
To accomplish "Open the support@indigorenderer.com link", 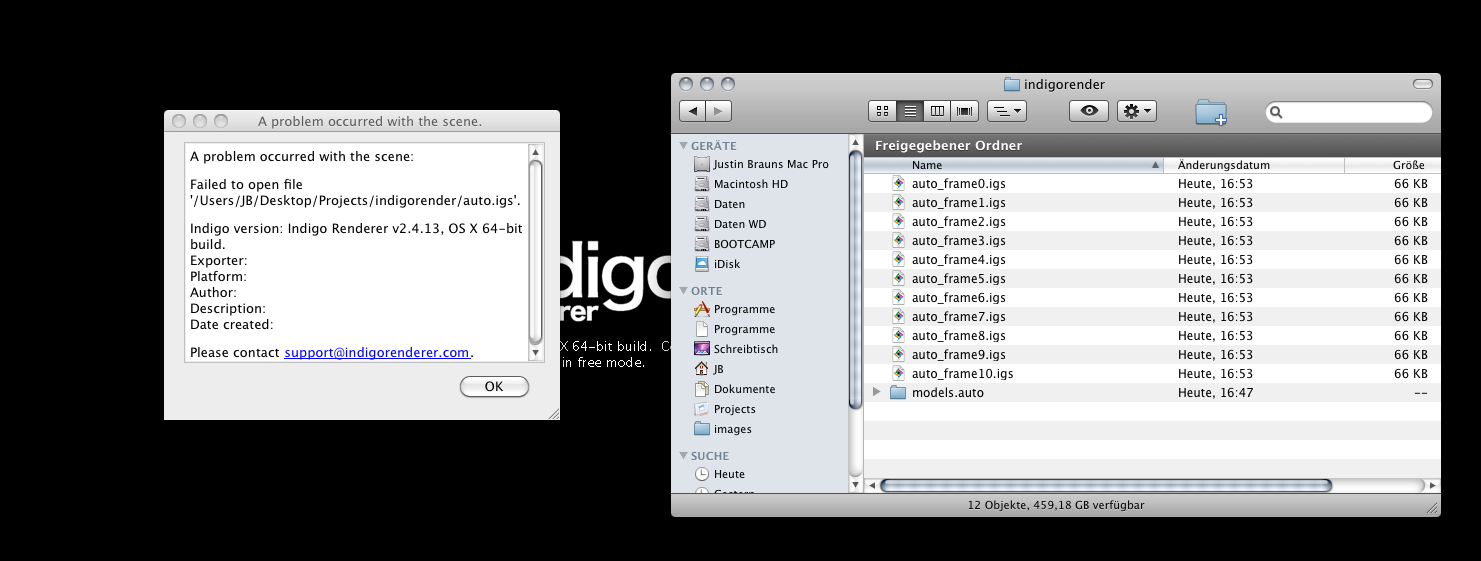I will click(x=377, y=353).
